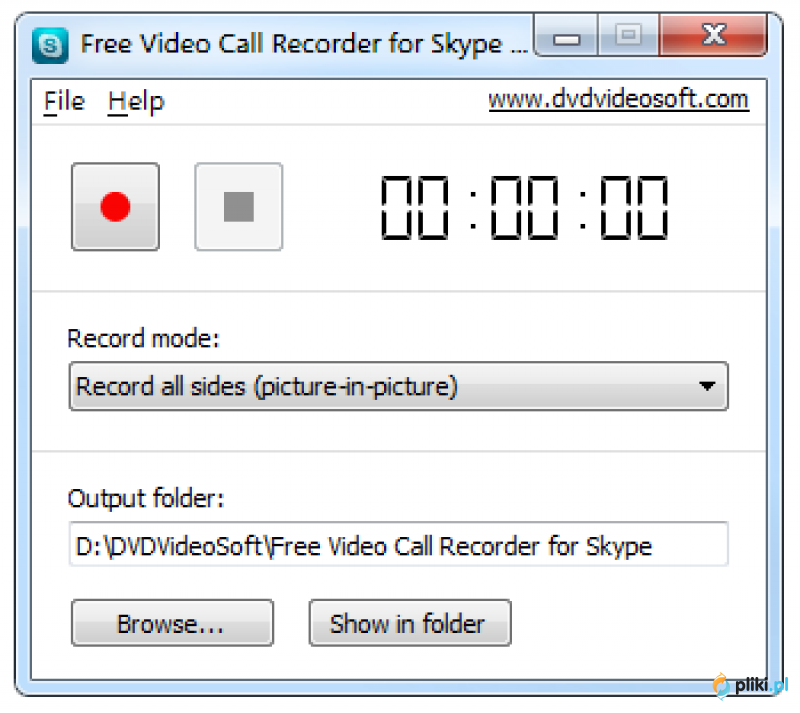Image resolution: width=800 pixels, height=713 pixels.
Task: Open the File menu
Action: pos(64,101)
